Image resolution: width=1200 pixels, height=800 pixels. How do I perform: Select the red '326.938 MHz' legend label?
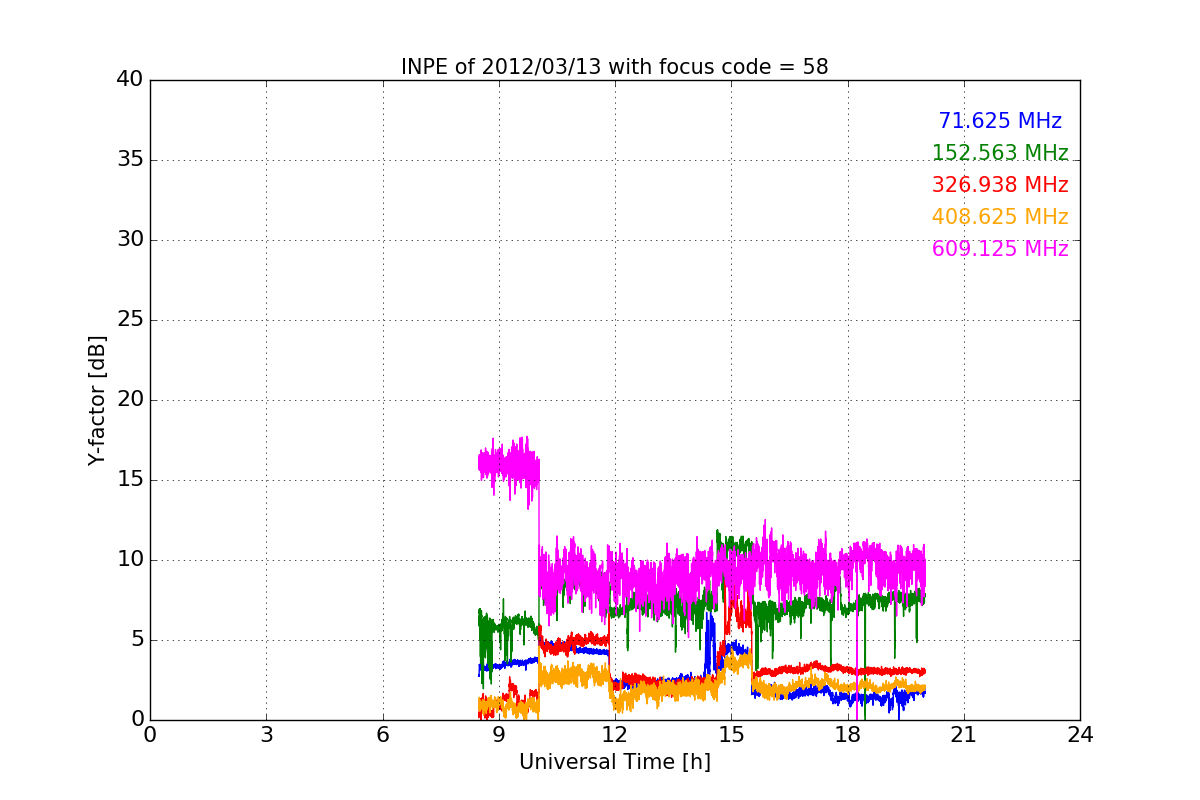point(1000,185)
